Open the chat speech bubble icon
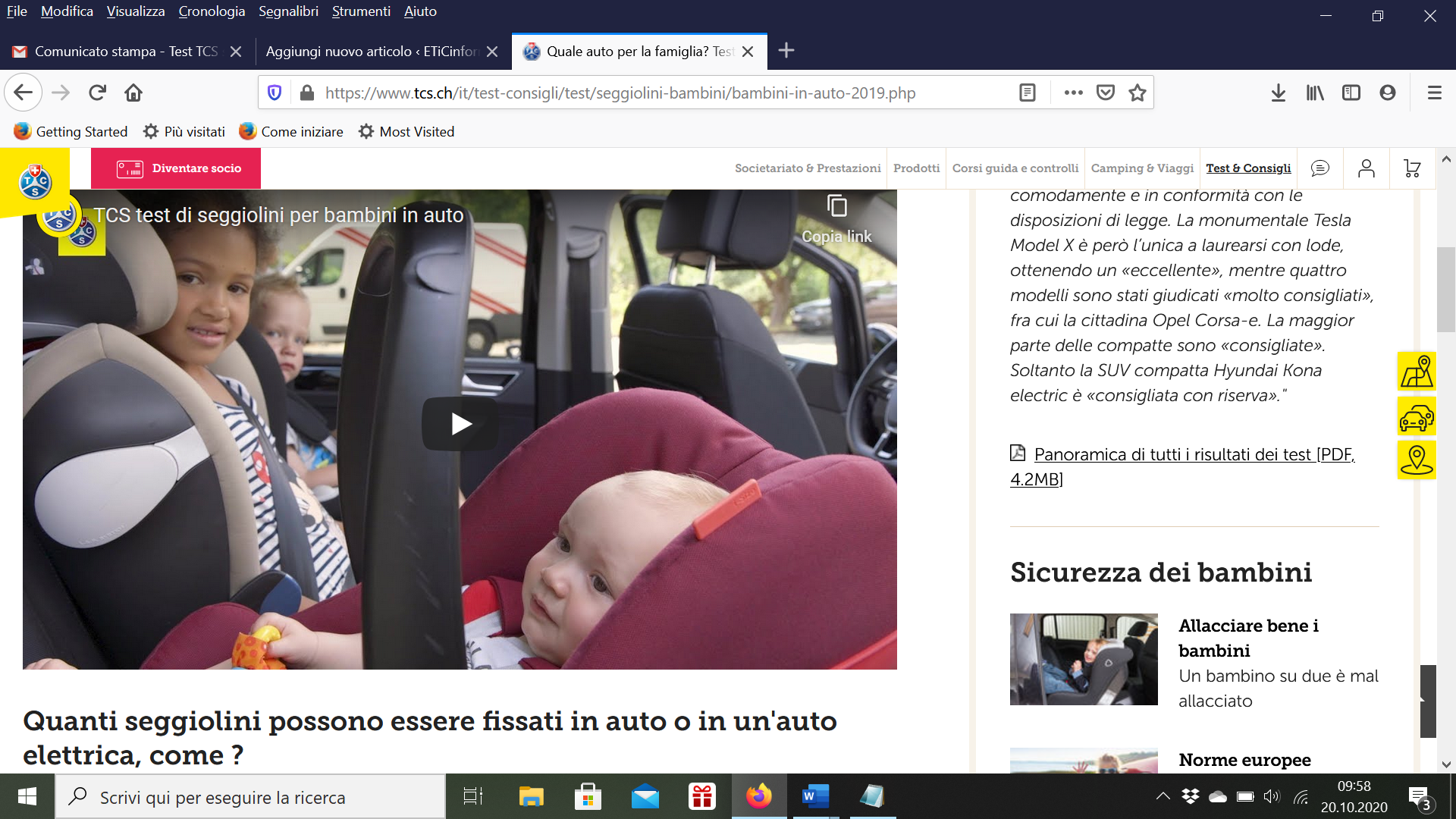The image size is (1456, 819). 1320,168
